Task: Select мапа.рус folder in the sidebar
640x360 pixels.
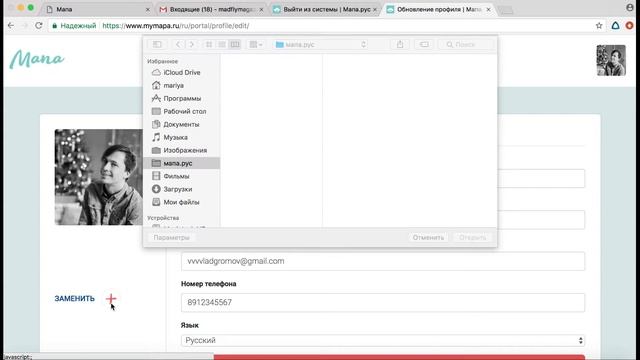Action: click(182, 163)
